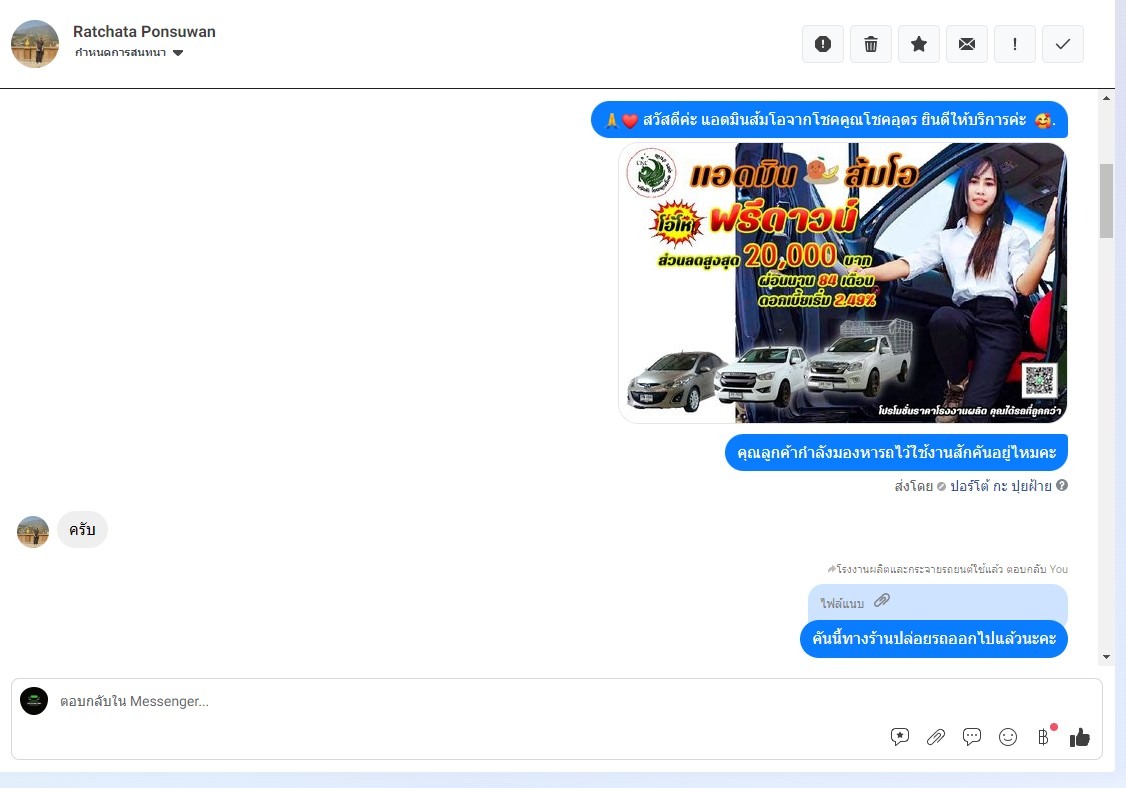Attach a file using the paperclip icon

pos(936,737)
